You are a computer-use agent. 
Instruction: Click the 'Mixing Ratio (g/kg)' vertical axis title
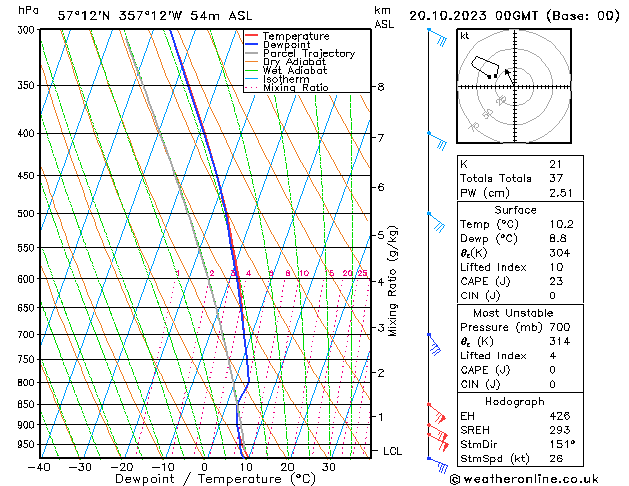click(392, 281)
